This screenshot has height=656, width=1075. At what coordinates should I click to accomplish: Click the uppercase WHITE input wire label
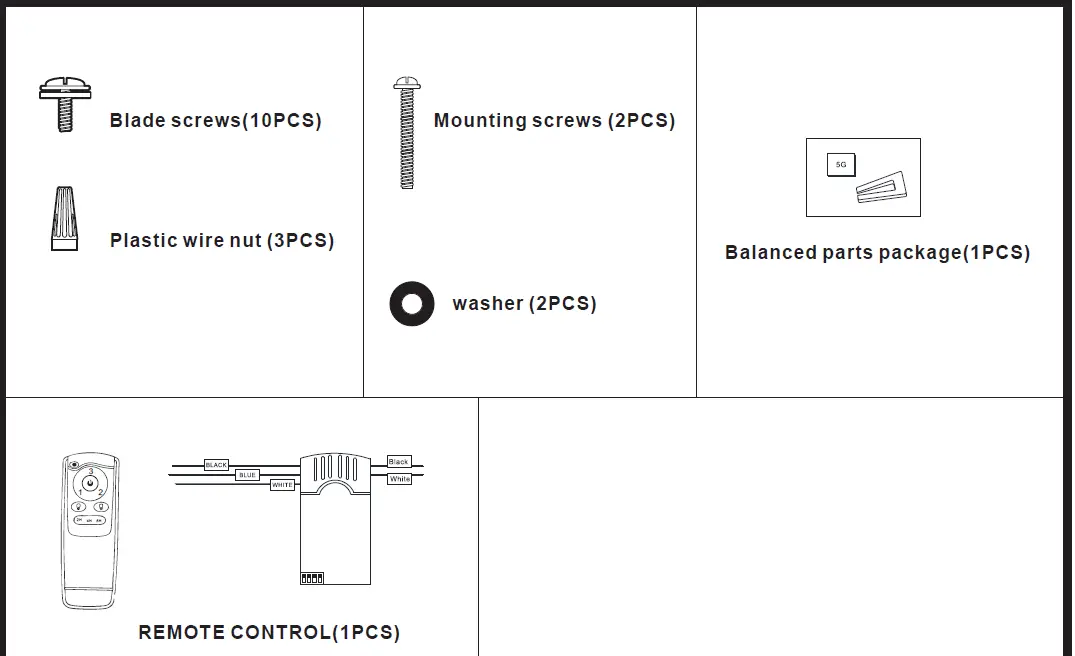(x=283, y=485)
